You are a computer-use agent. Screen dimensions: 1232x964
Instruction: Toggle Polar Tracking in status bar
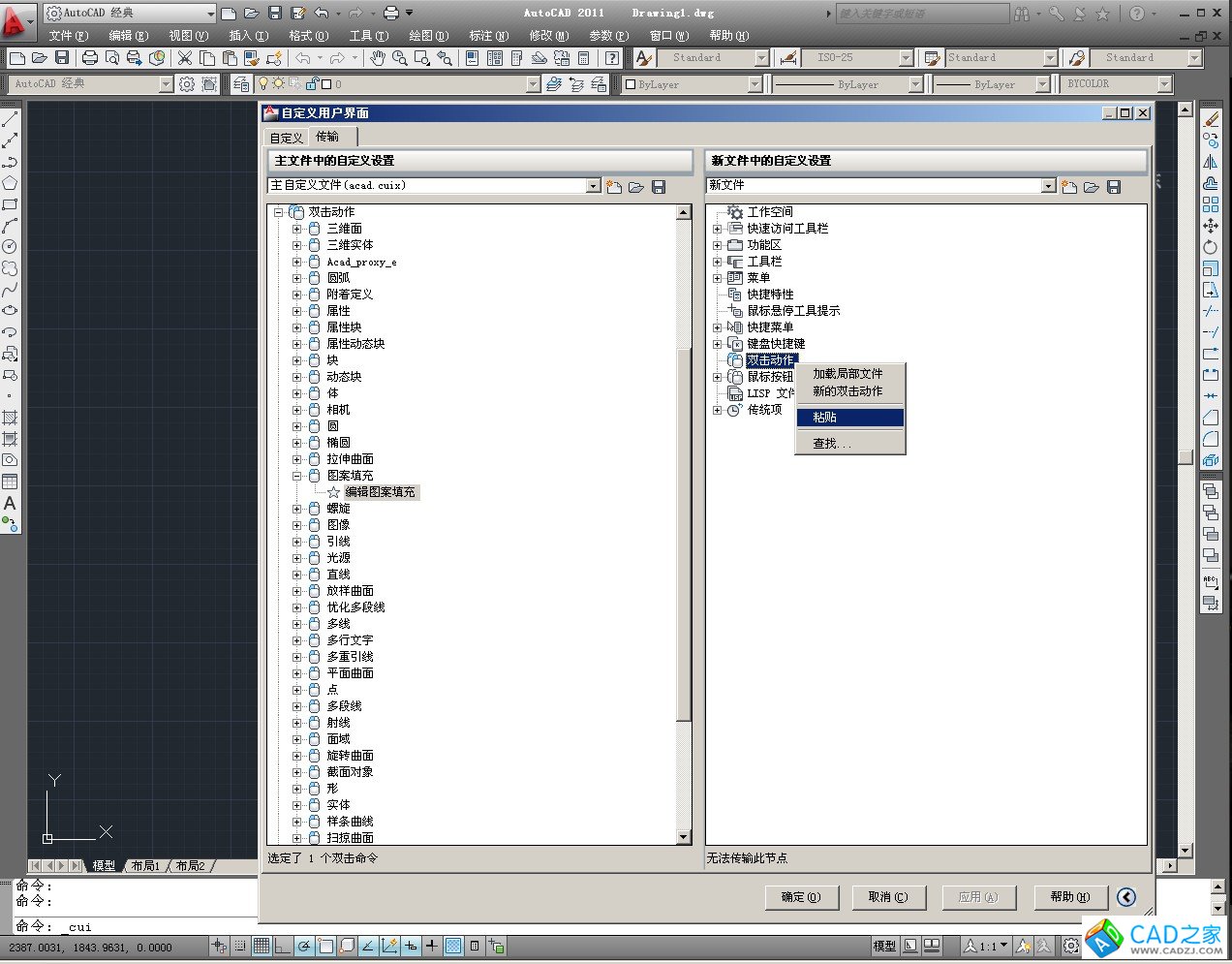(x=304, y=947)
